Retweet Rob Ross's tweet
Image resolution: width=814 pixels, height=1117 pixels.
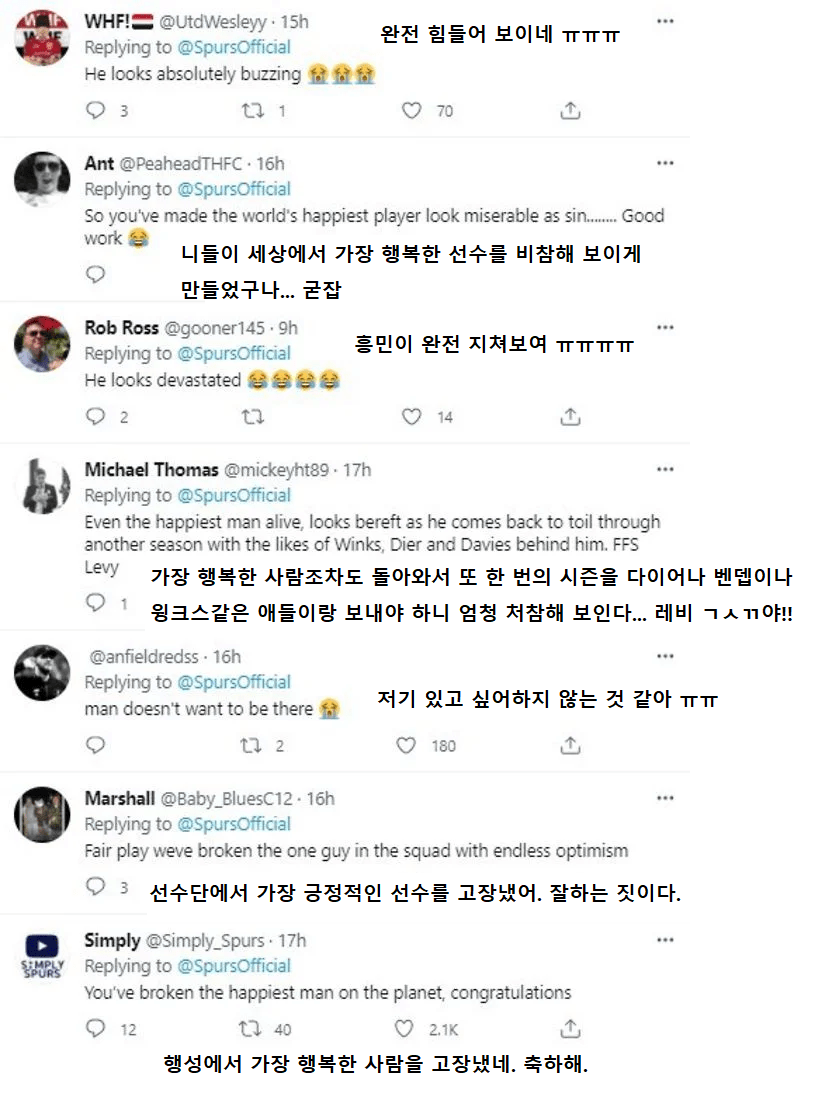[253, 416]
